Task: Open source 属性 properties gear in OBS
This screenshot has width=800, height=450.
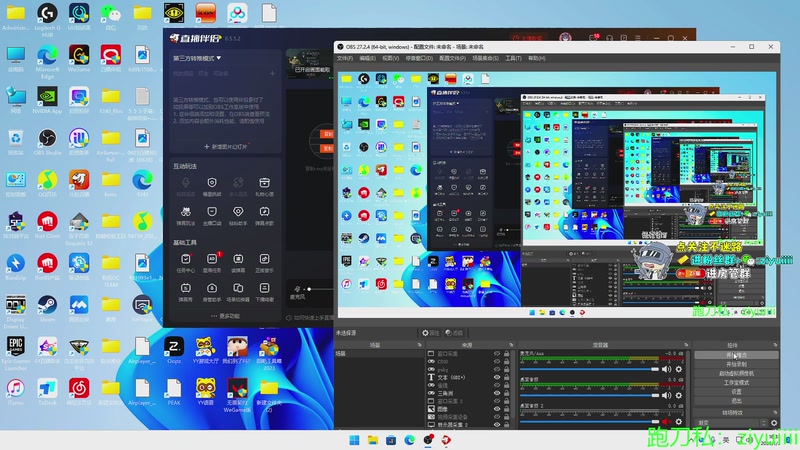Action: click(x=430, y=333)
